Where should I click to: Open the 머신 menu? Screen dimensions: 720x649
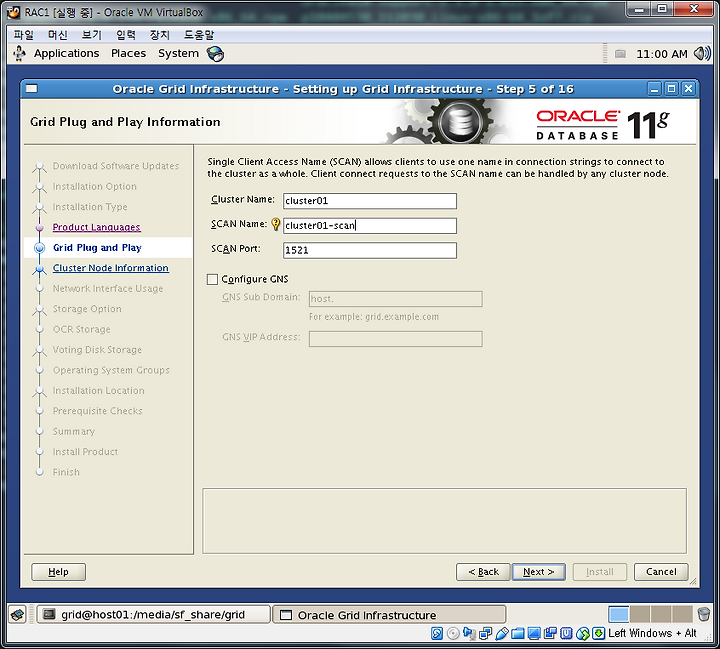coord(58,35)
